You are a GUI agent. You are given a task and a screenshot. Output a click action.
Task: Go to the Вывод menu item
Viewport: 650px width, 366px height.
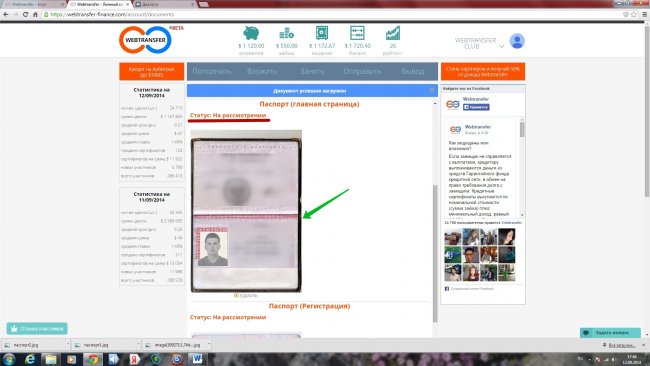412,71
